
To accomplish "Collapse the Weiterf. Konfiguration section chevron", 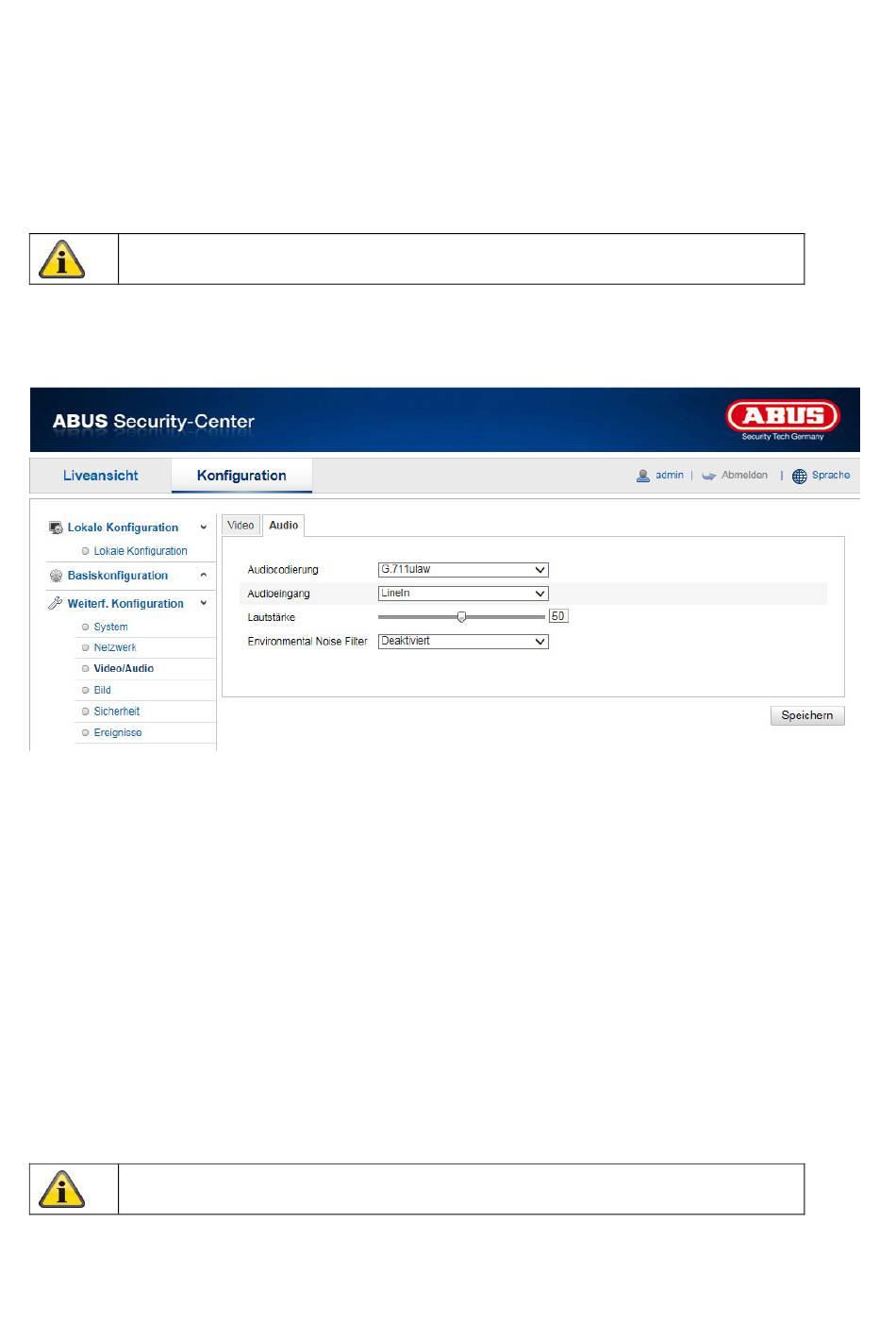I will [x=204, y=603].
